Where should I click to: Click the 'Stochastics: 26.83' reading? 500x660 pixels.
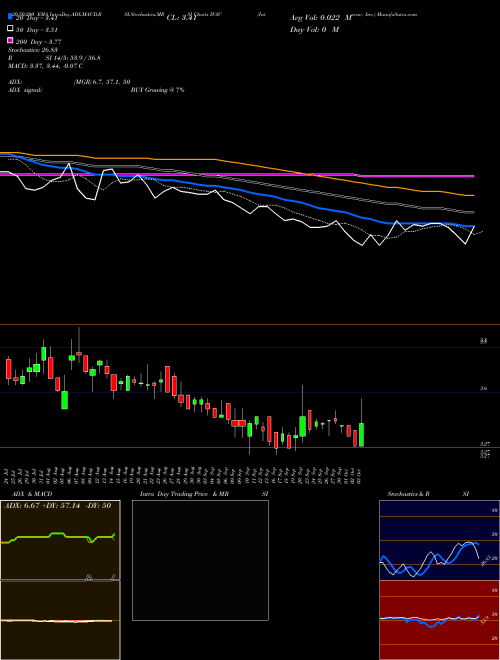coord(32,50)
